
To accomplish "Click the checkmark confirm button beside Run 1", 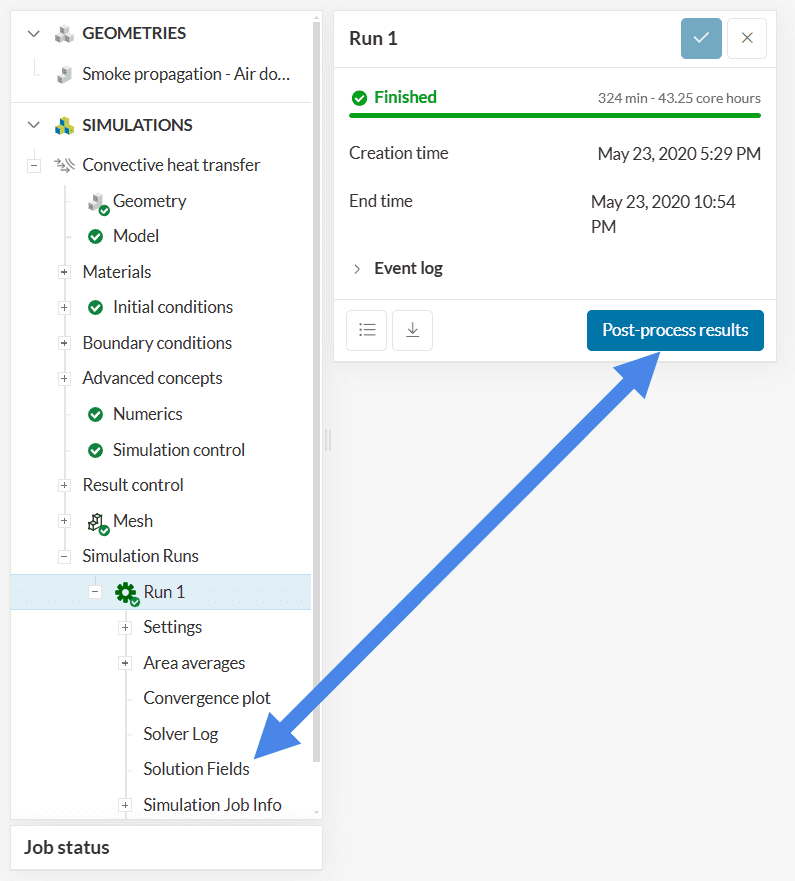I will (x=701, y=38).
